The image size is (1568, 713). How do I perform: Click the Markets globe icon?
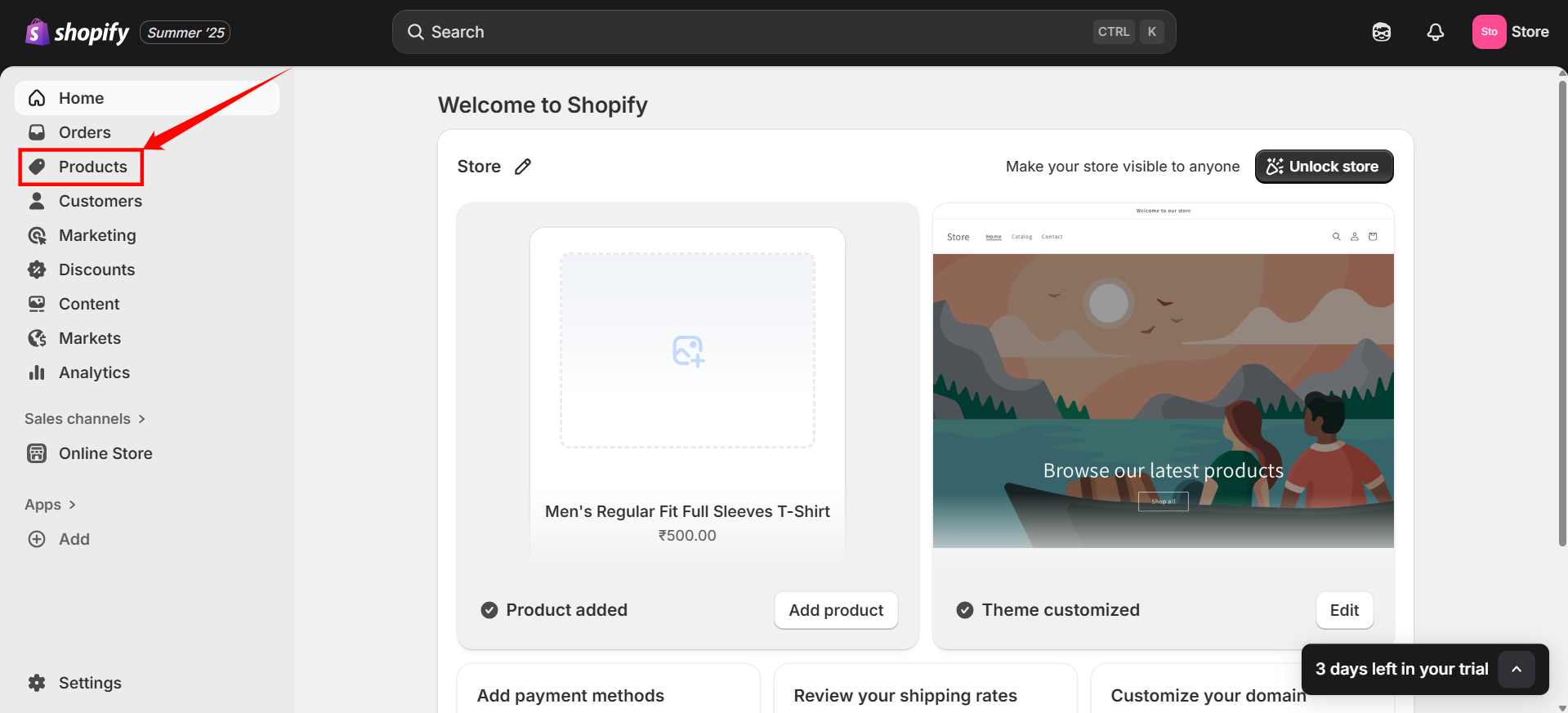(x=37, y=338)
